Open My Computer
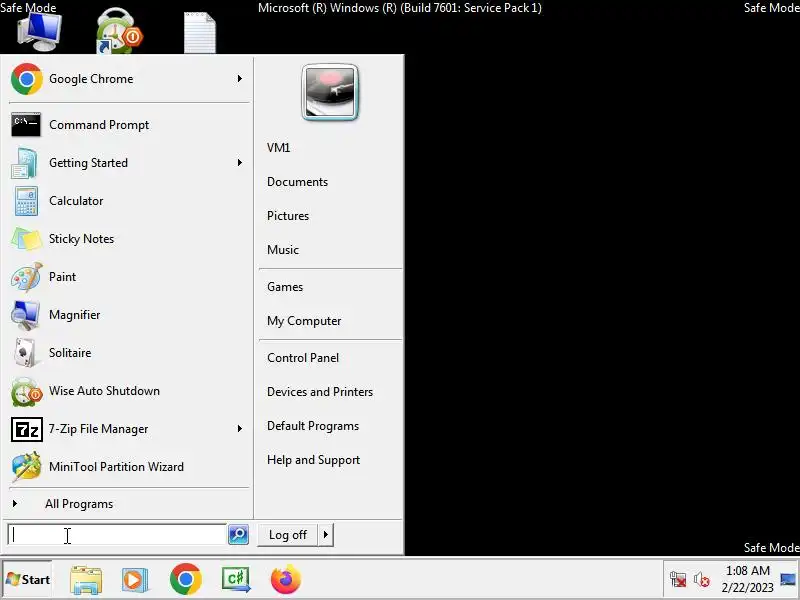The width and height of the screenshot is (800, 600). 304,321
